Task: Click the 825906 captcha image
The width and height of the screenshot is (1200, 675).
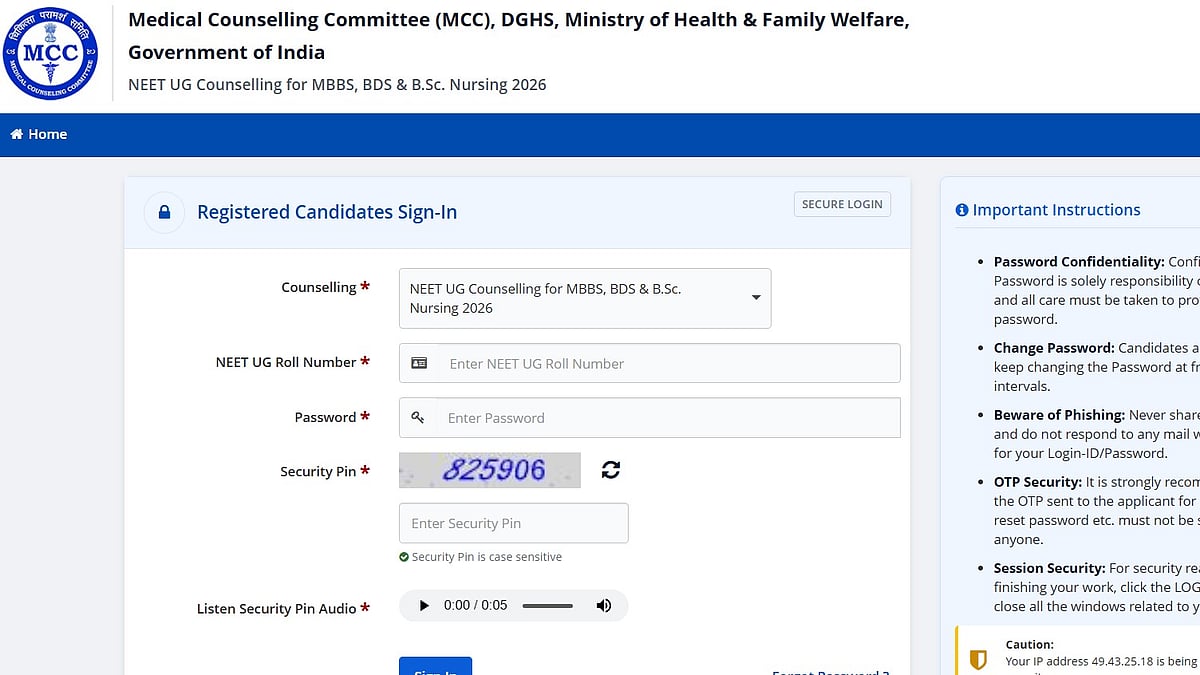Action: coord(490,470)
